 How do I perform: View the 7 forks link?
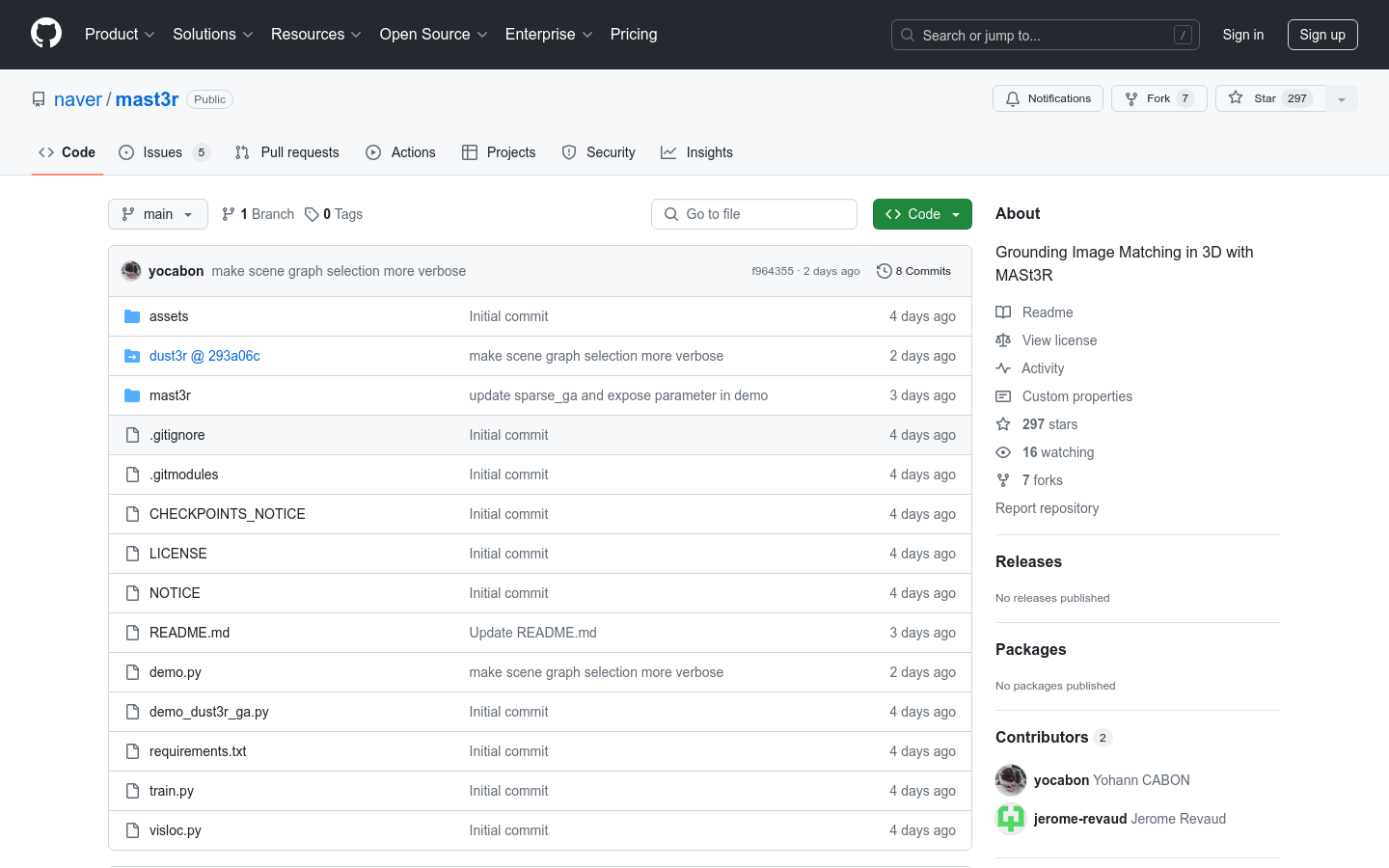pos(1029,480)
